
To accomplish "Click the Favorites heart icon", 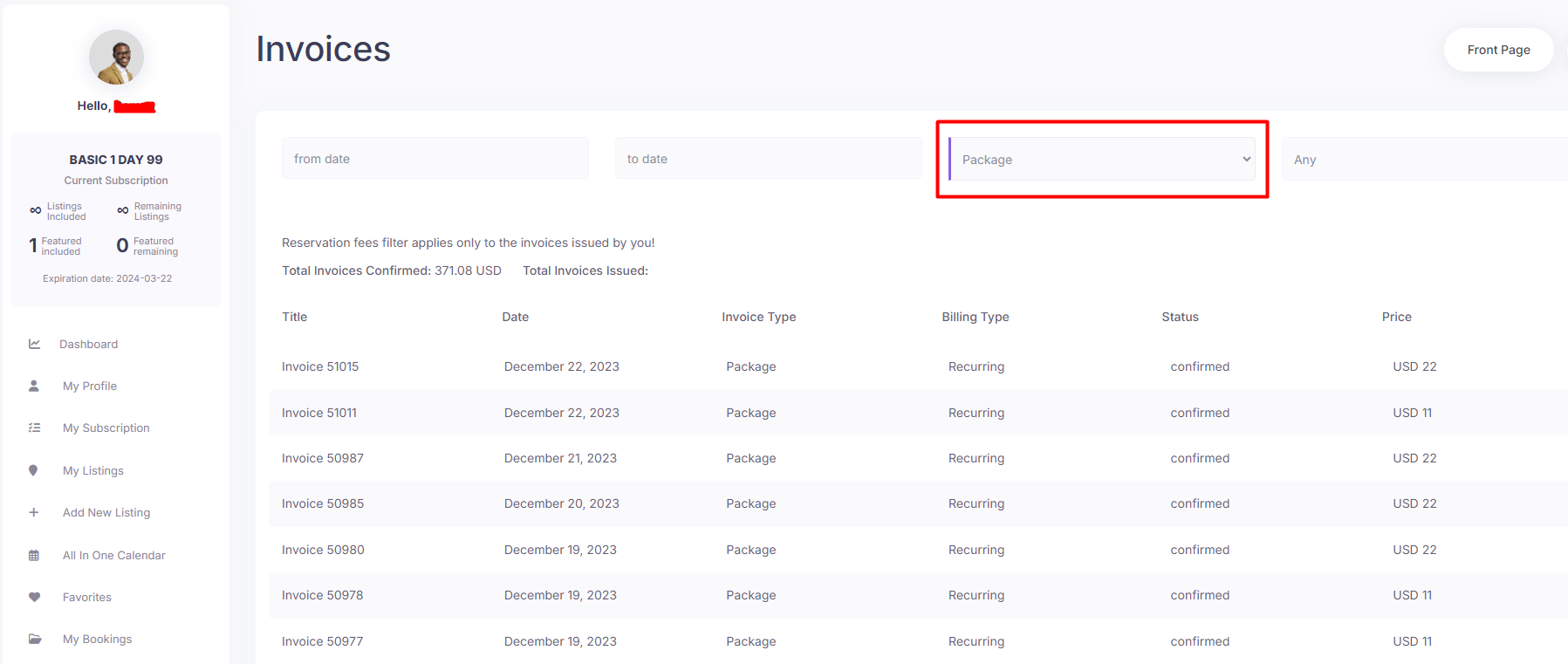I will 34,597.
